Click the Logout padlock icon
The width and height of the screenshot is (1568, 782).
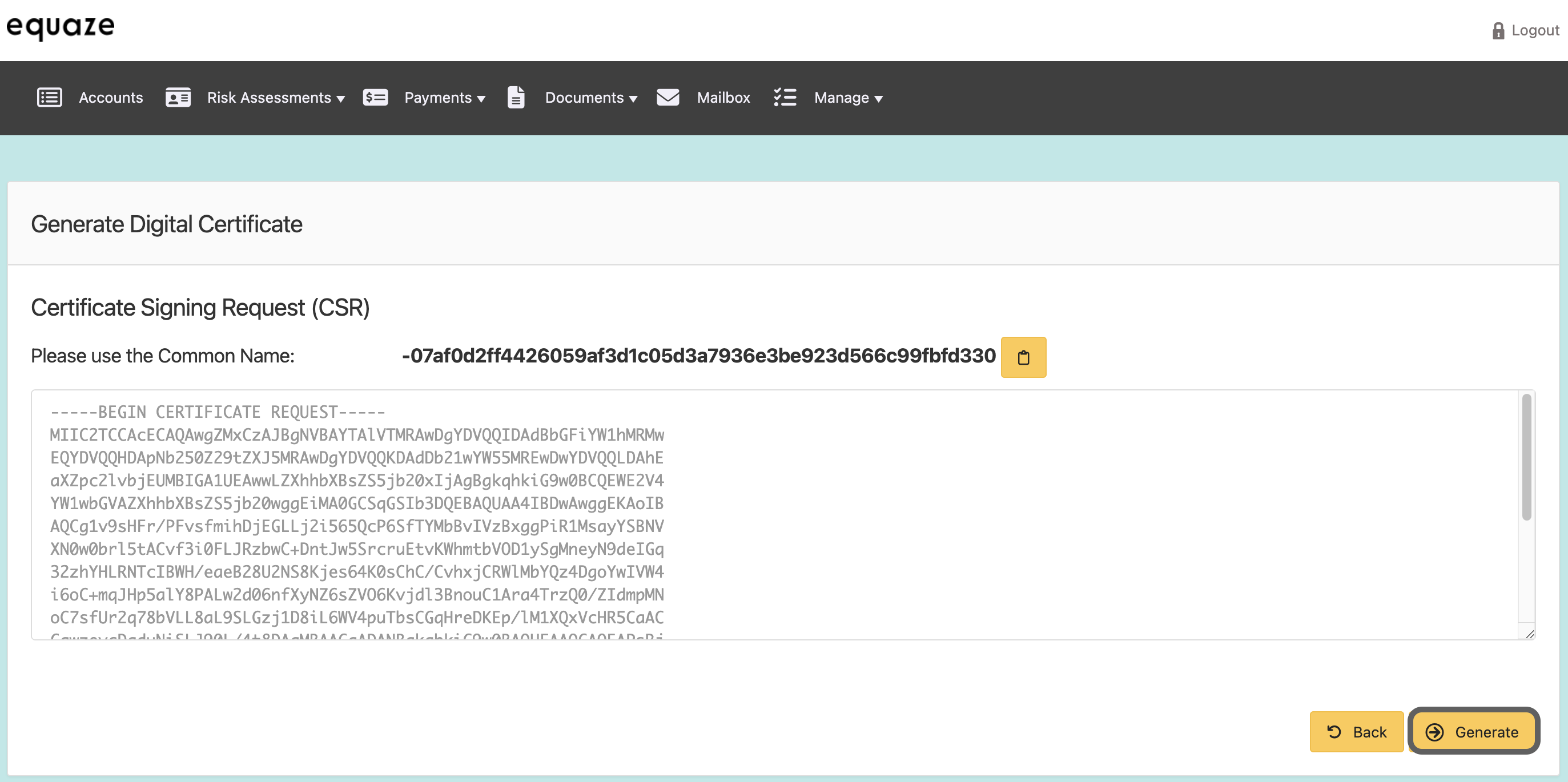tap(1498, 31)
